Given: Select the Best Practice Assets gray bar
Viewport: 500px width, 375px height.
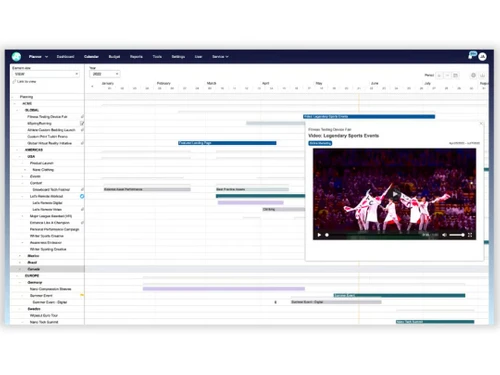Looking at the screenshot, I should pyautogui.click(x=252, y=189).
